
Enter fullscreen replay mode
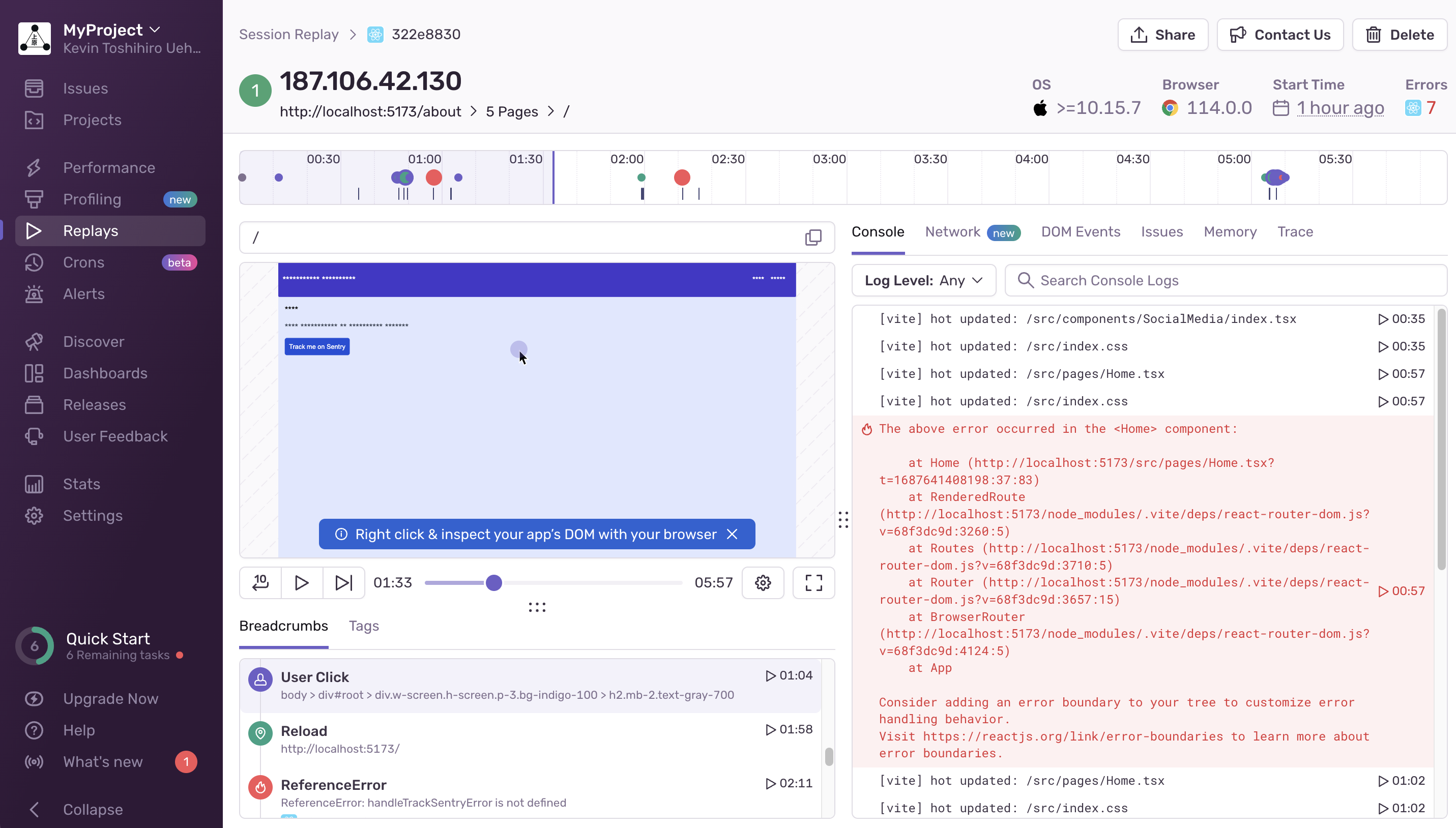click(813, 582)
